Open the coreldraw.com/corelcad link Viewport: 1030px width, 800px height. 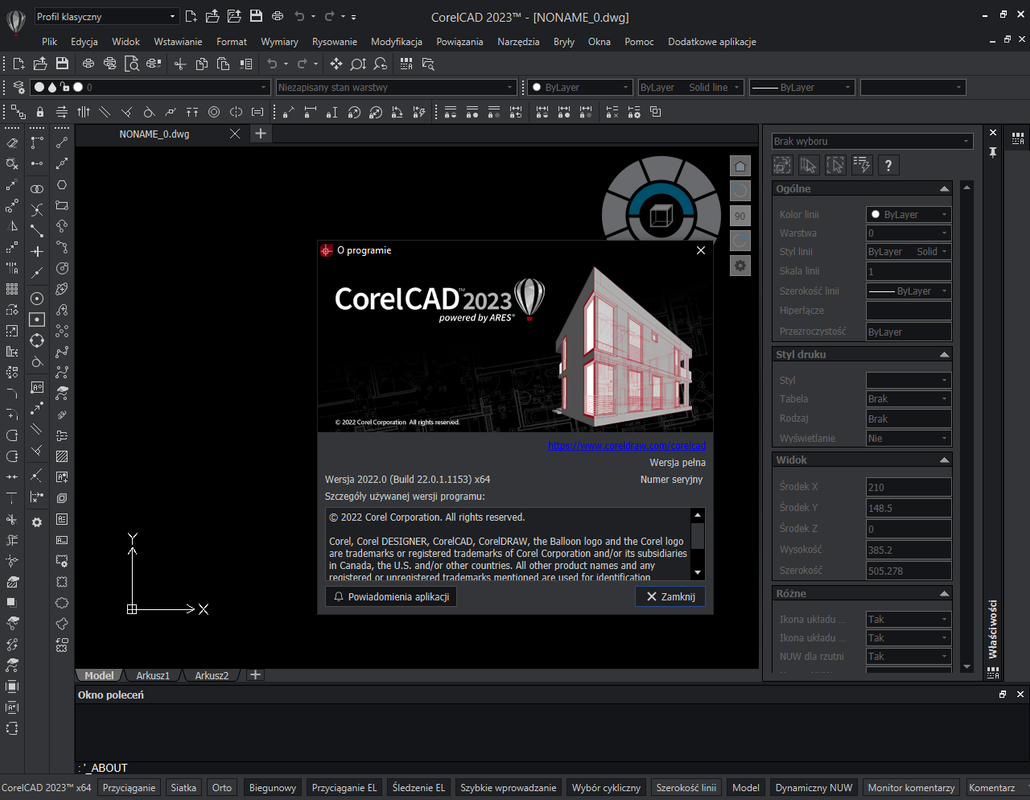627,445
